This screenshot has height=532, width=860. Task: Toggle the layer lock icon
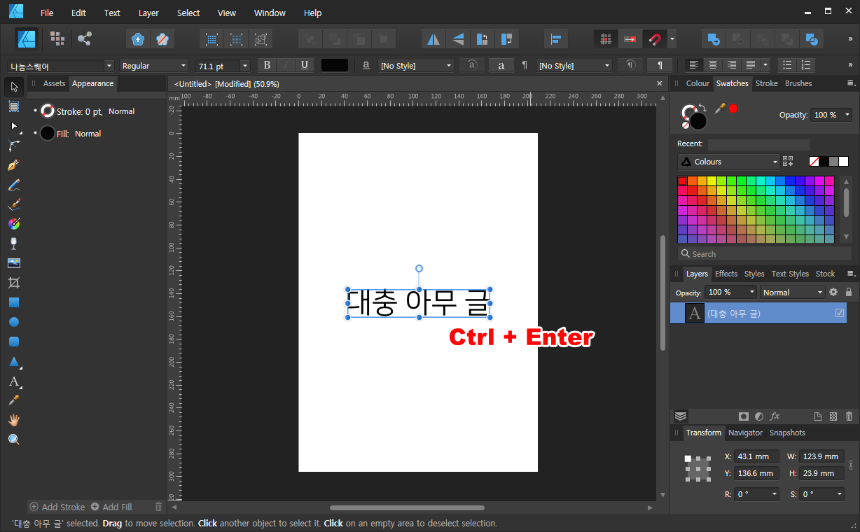(x=848, y=292)
